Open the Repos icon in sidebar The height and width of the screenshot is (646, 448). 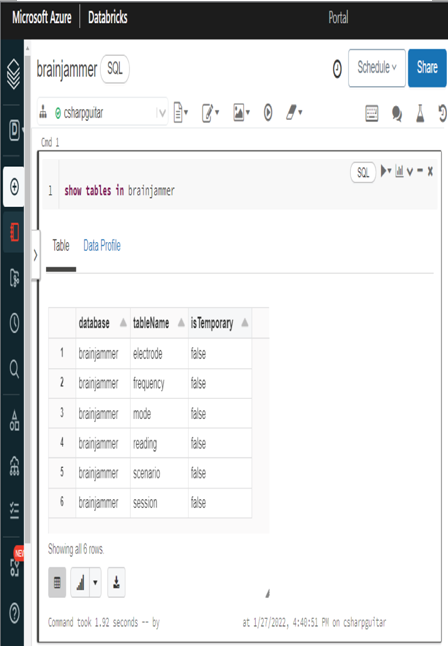[14, 278]
